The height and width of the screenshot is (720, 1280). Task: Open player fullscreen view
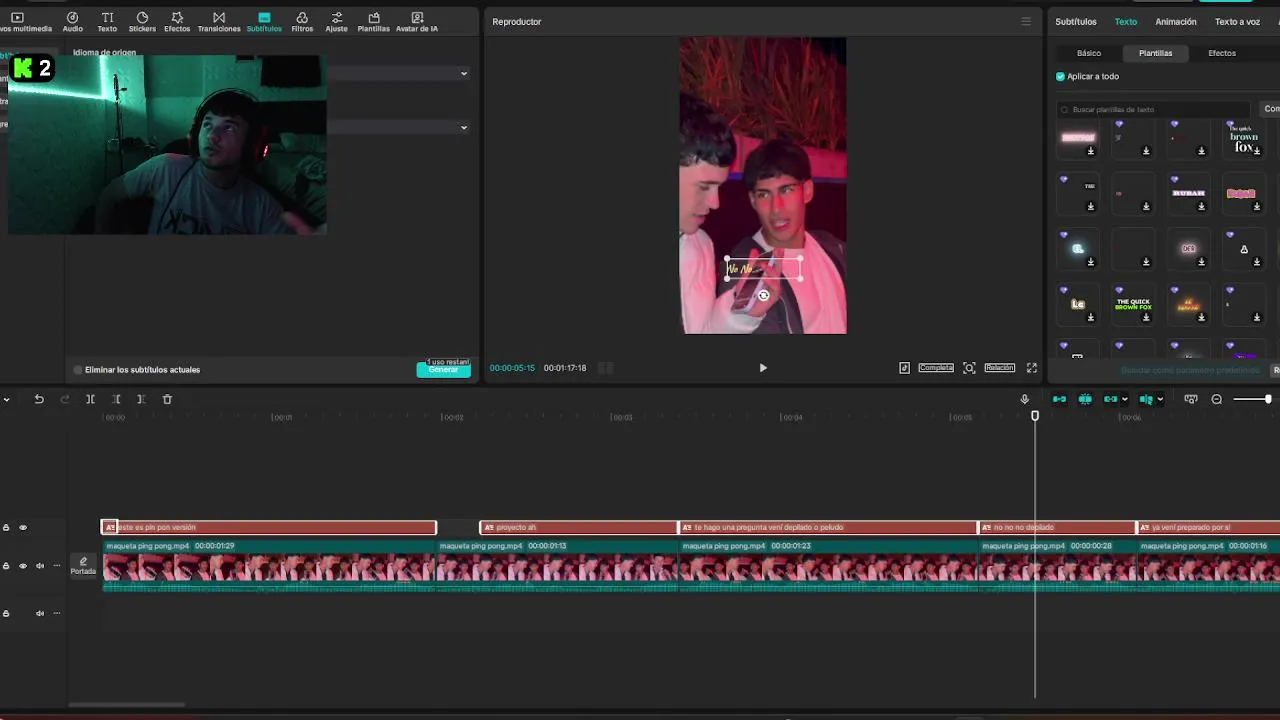tap(1032, 368)
